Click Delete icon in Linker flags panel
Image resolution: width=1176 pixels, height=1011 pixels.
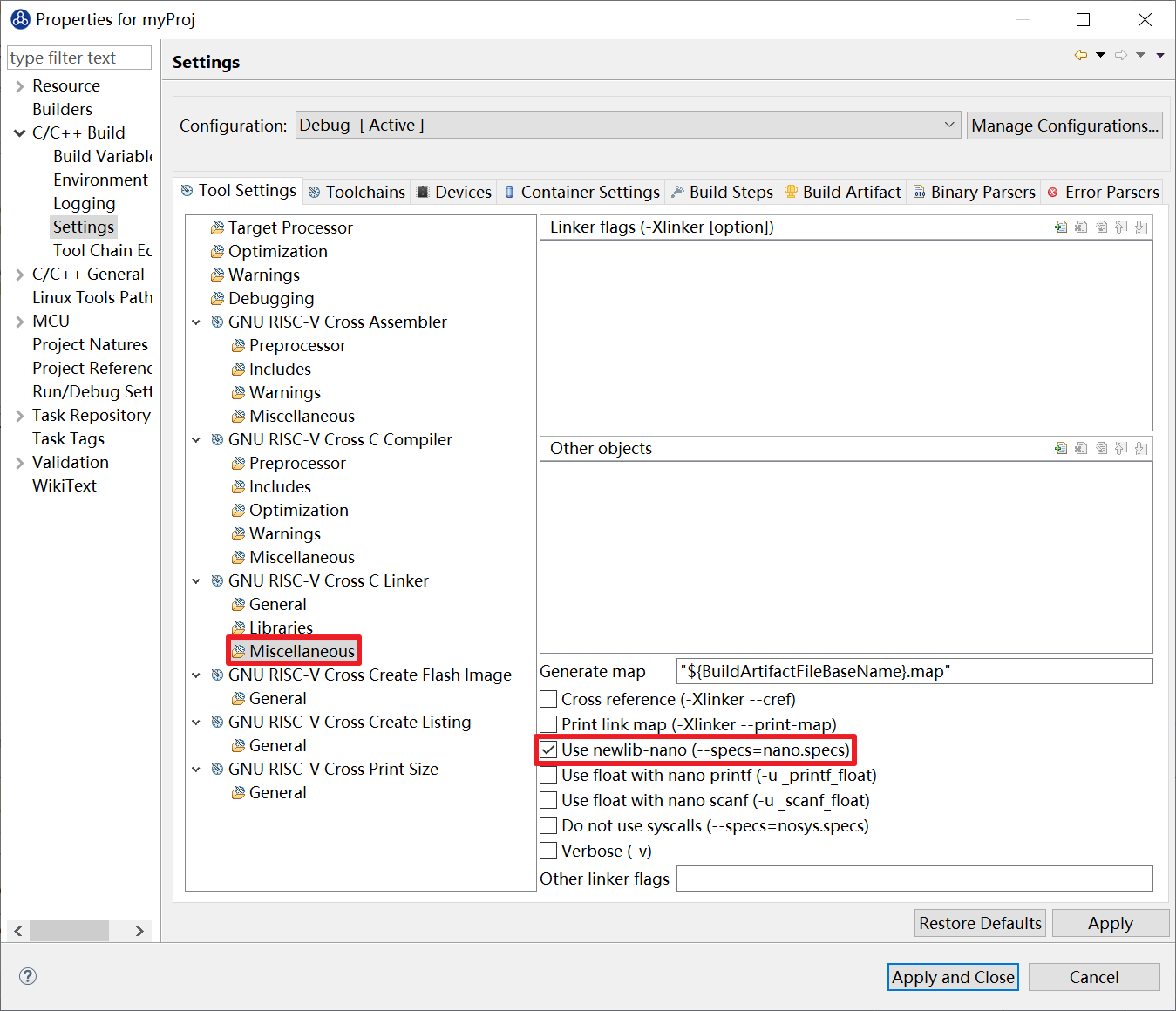tap(1081, 227)
